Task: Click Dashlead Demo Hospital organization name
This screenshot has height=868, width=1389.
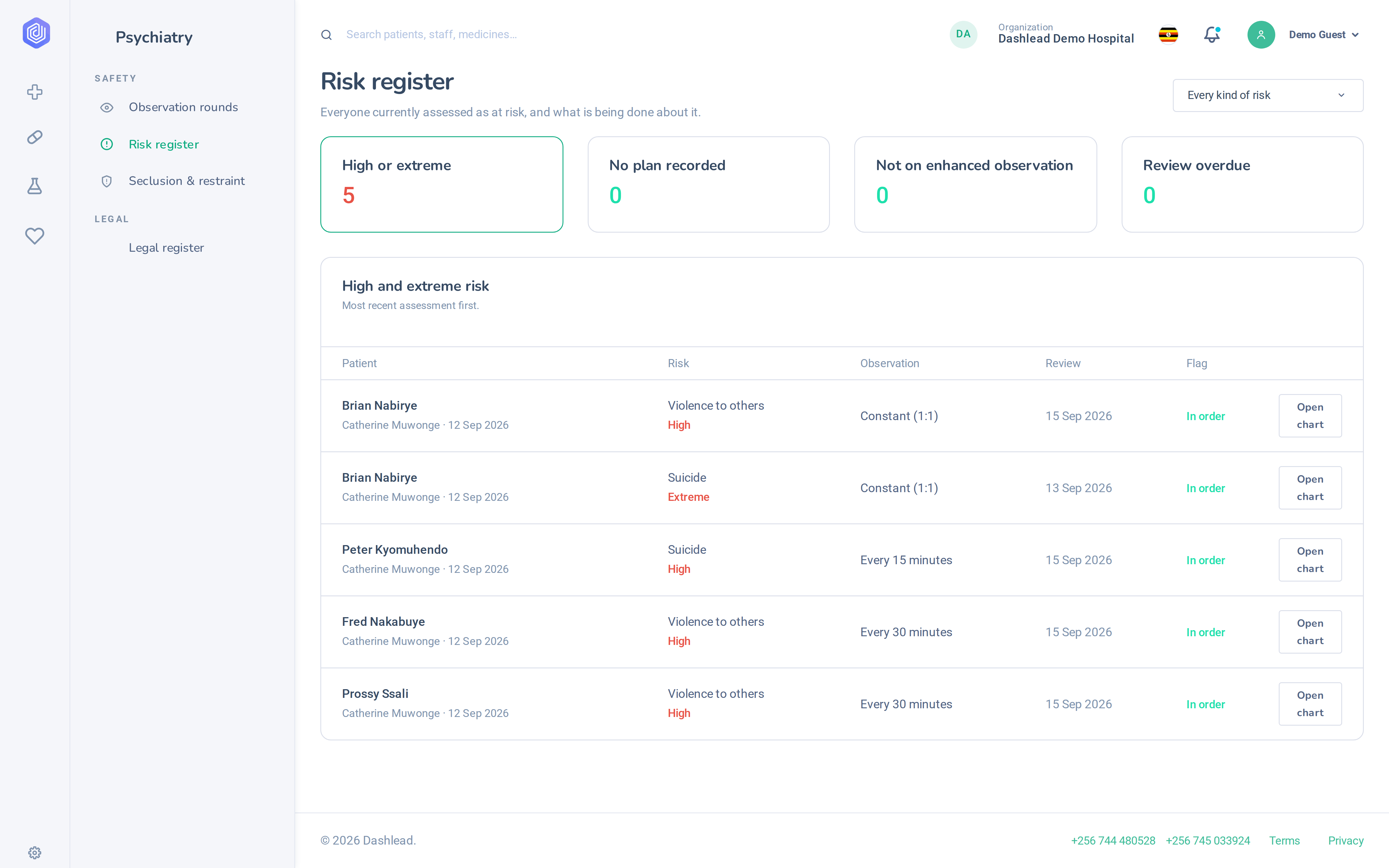Action: pyautogui.click(x=1066, y=39)
